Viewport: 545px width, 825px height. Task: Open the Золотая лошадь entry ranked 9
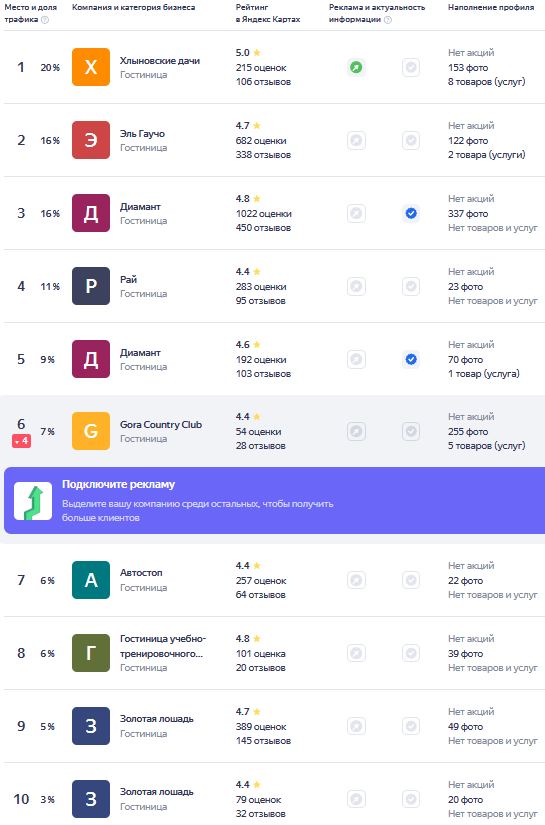pyautogui.click(x=157, y=719)
